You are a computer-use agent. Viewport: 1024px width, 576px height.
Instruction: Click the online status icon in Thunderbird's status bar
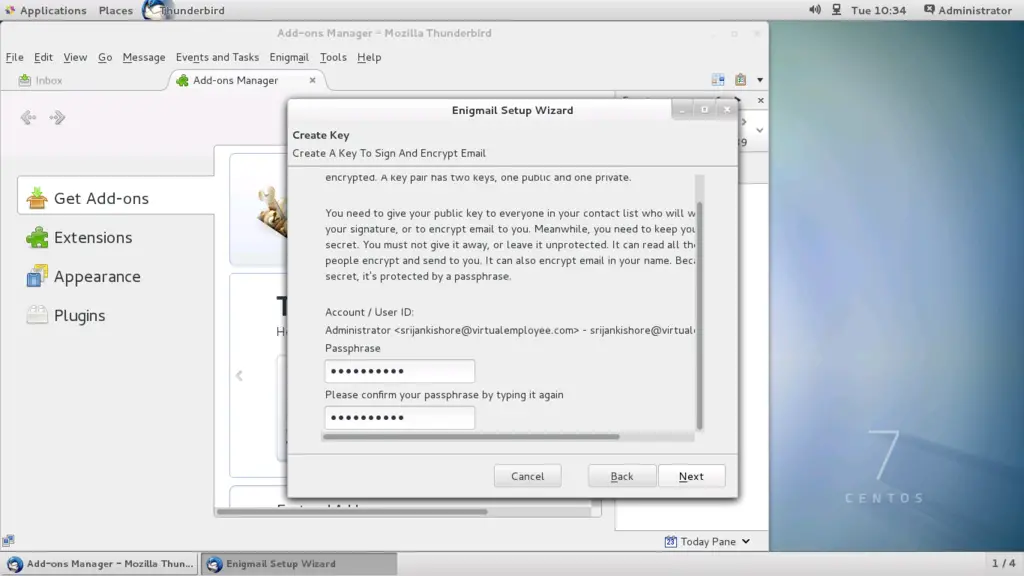pos(8,540)
